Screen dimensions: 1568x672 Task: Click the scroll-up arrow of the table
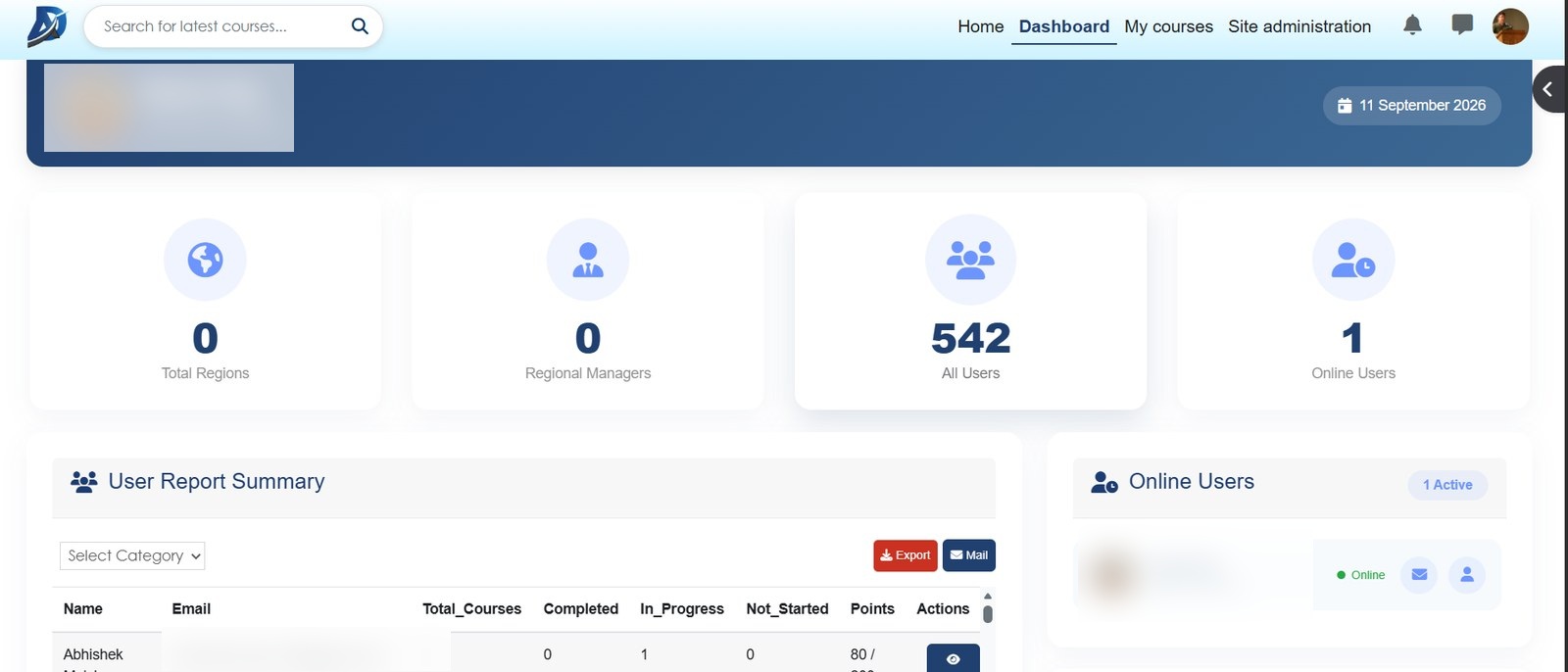[x=988, y=596]
